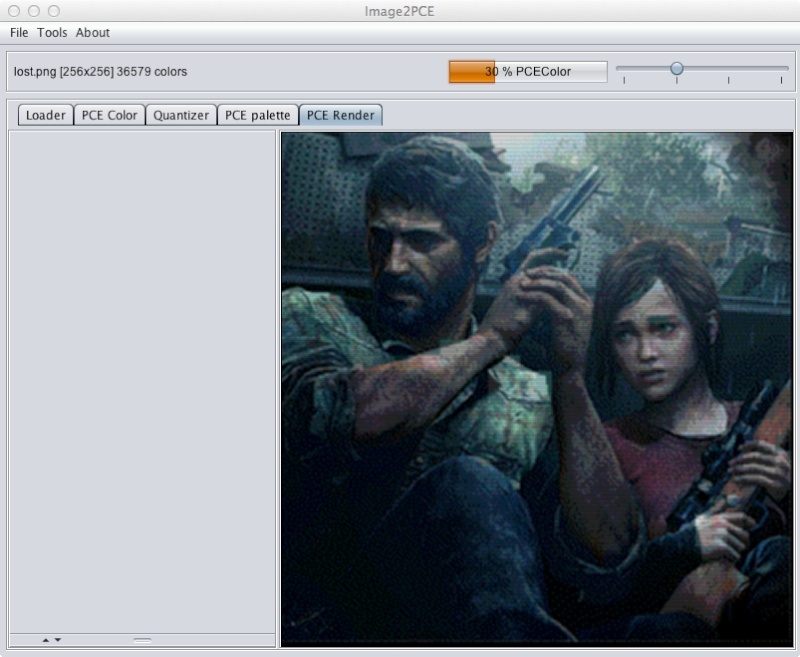
Task: Click the lost.png file info text
Action: (x=101, y=72)
